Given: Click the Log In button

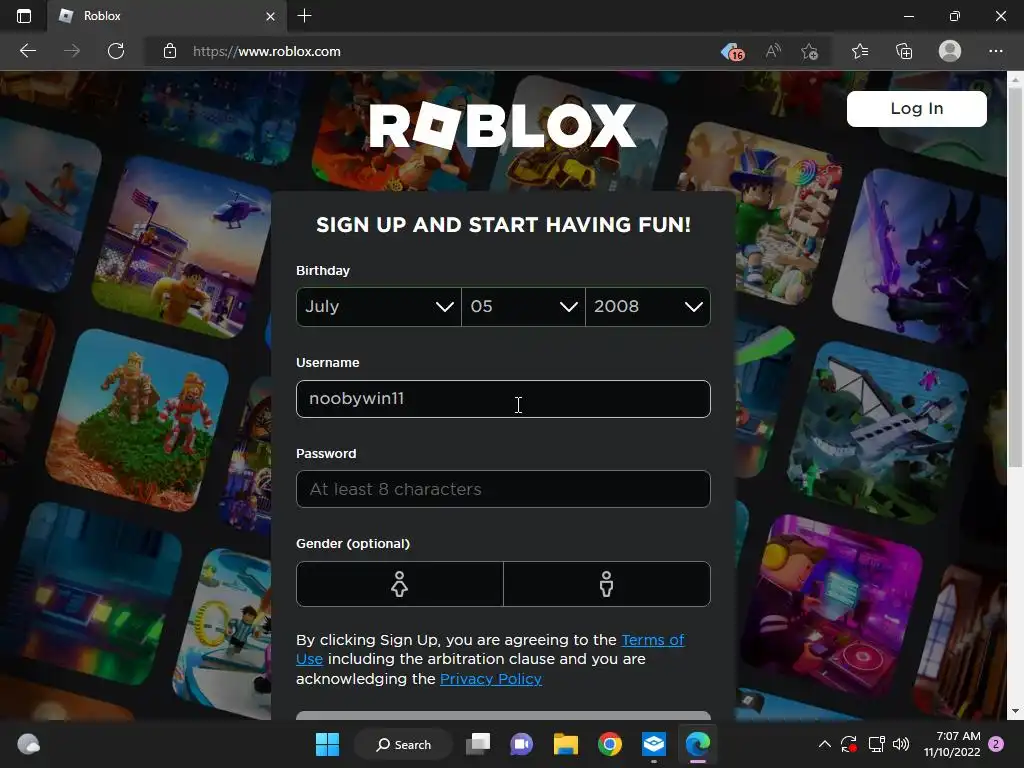Looking at the screenshot, I should [x=916, y=108].
